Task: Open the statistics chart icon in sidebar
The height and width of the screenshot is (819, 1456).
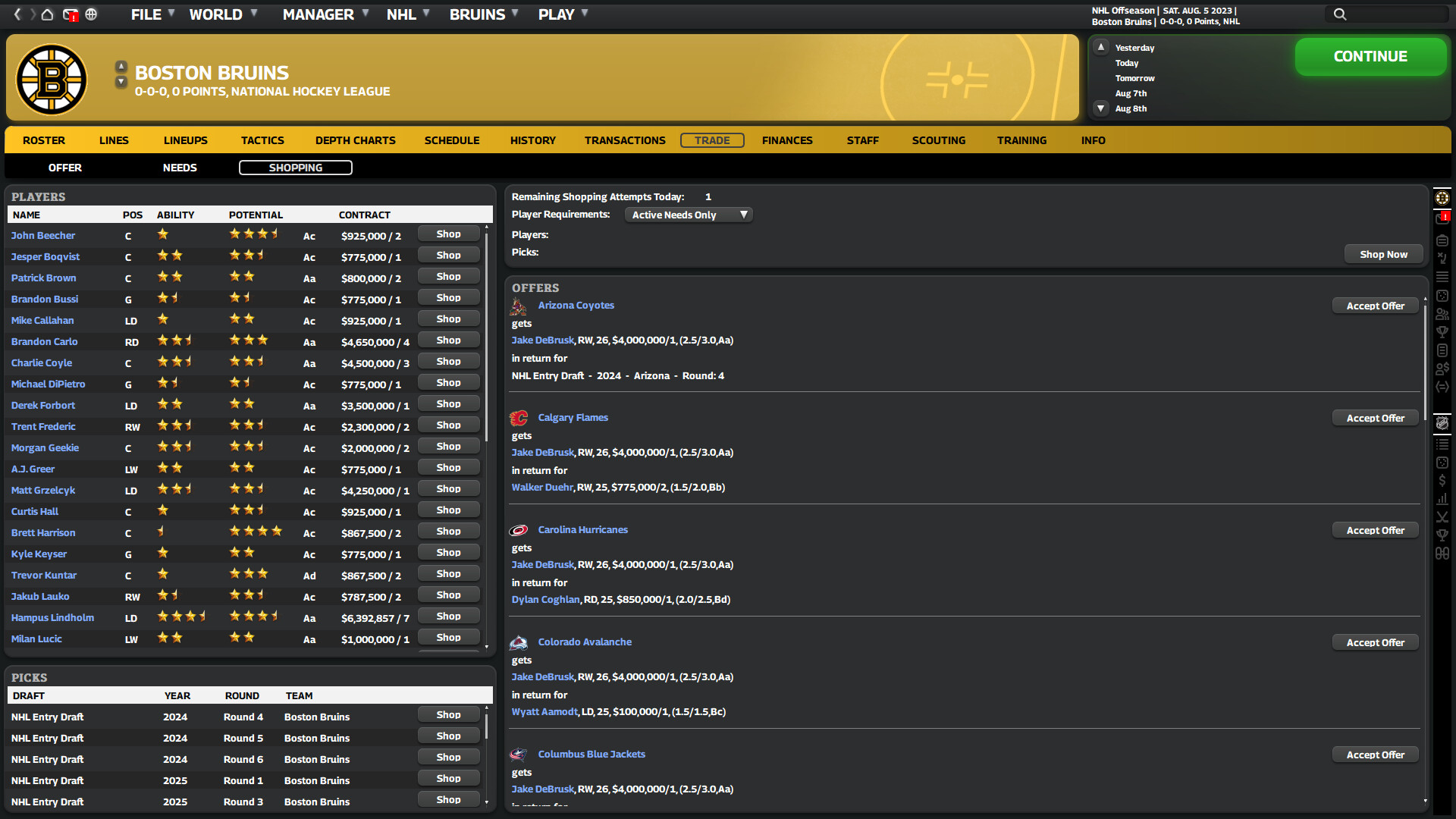Action: [1444, 498]
